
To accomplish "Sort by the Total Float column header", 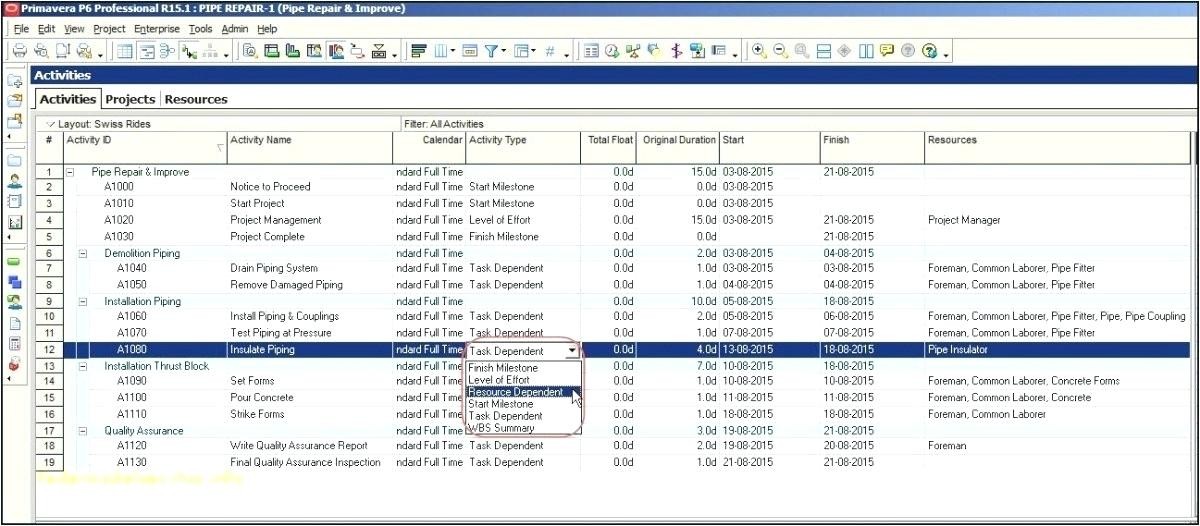I will click(x=610, y=140).
